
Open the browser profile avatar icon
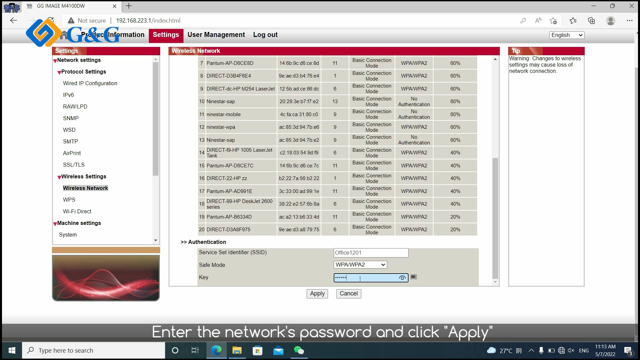coord(610,20)
